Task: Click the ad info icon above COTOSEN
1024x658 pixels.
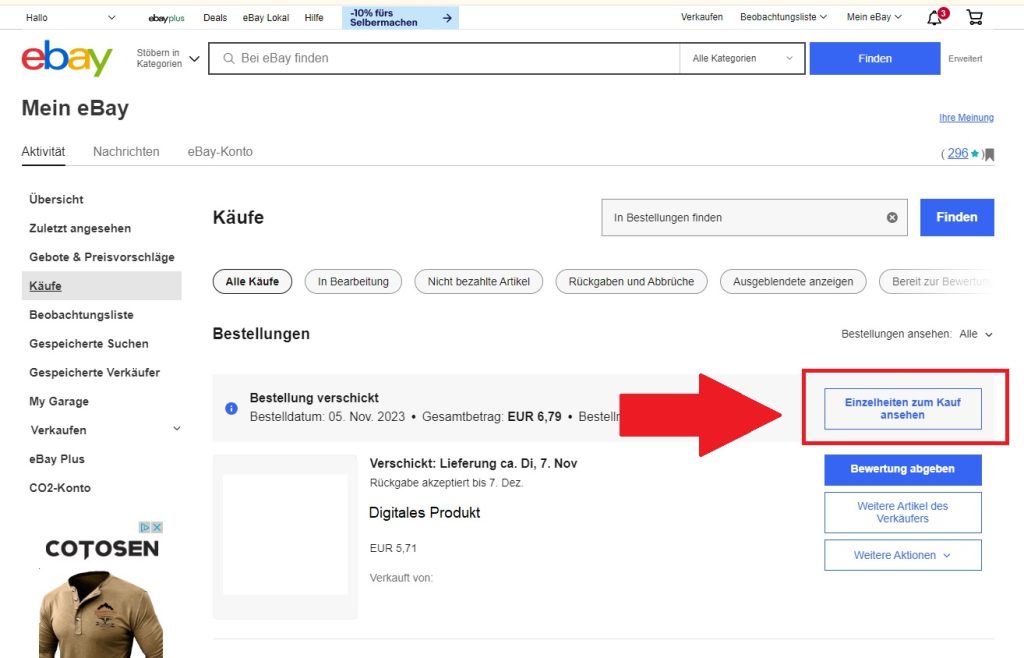Action: pyautogui.click(x=145, y=527)
